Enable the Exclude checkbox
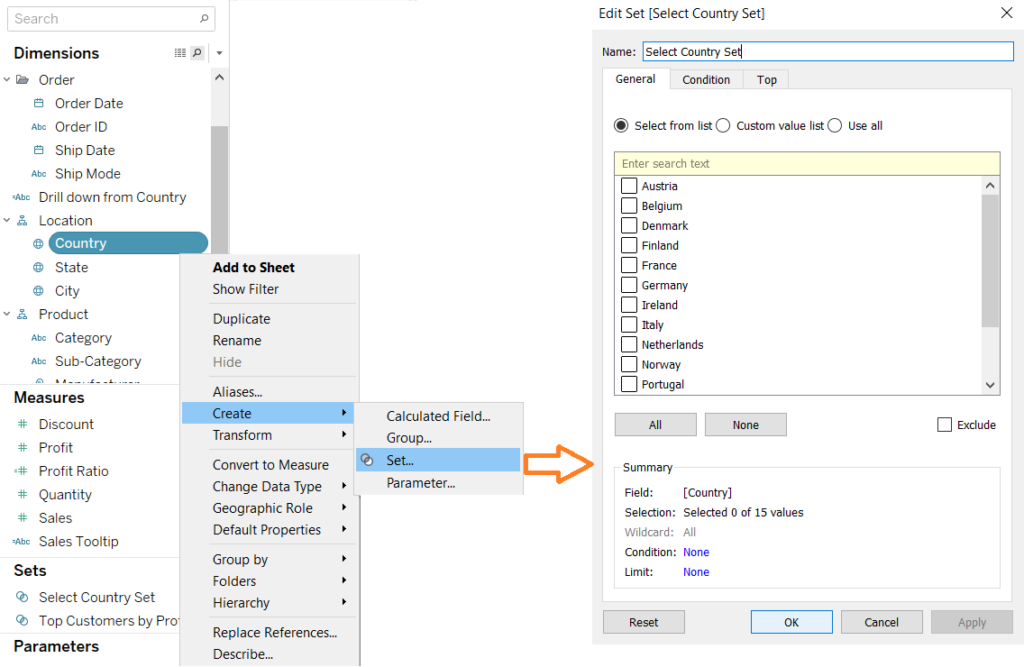 [945, 424]
